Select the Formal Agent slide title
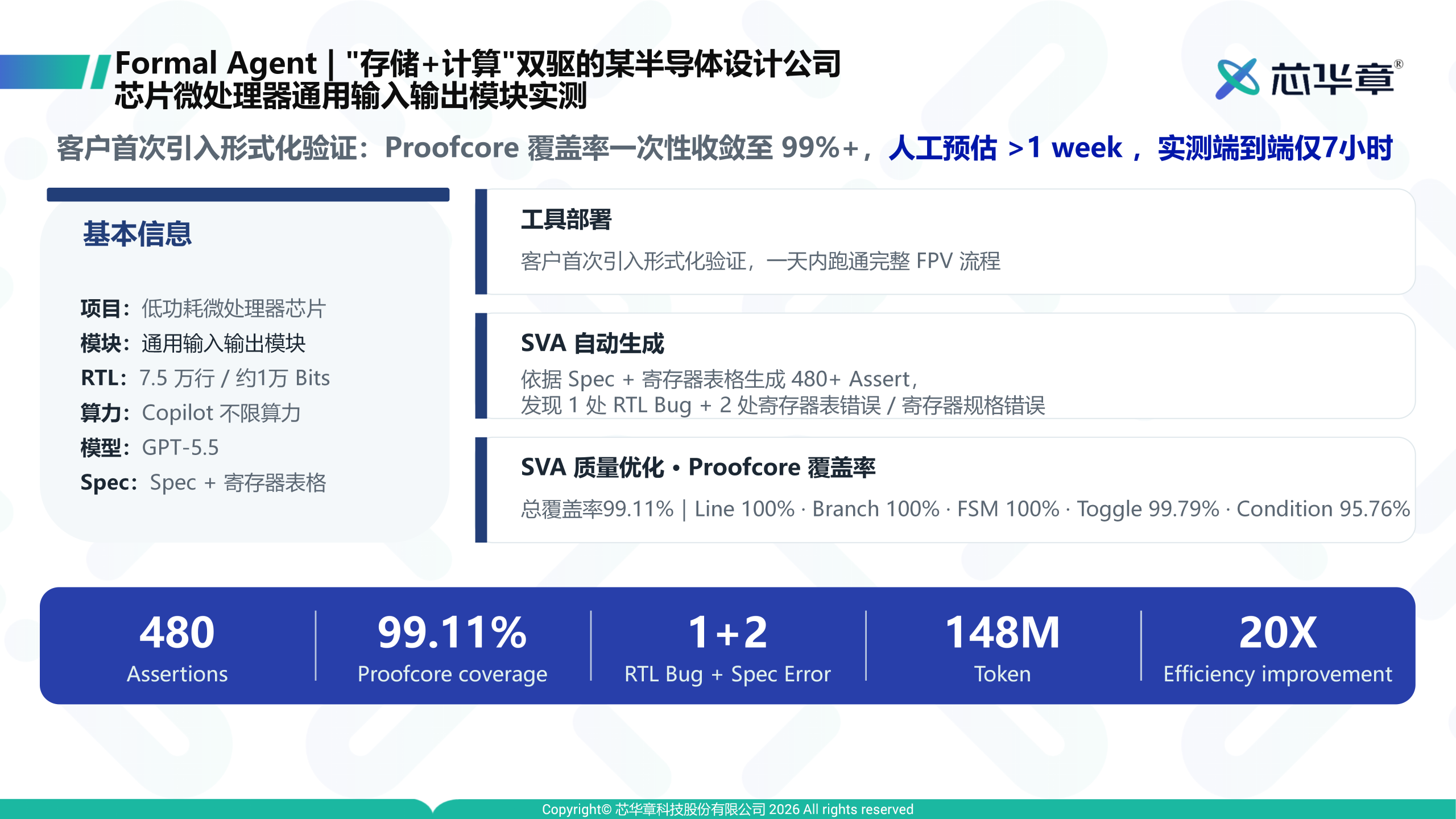 (478, 79)
